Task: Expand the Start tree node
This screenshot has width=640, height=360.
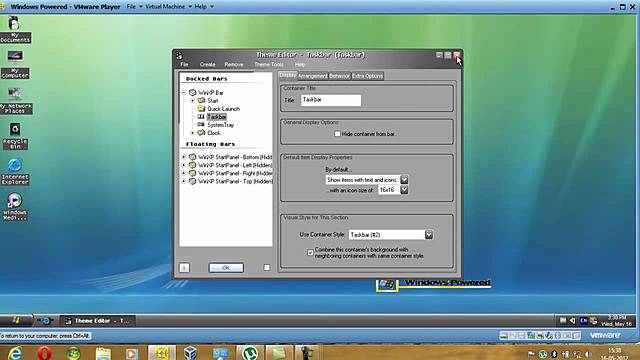Action: [192, 100]
